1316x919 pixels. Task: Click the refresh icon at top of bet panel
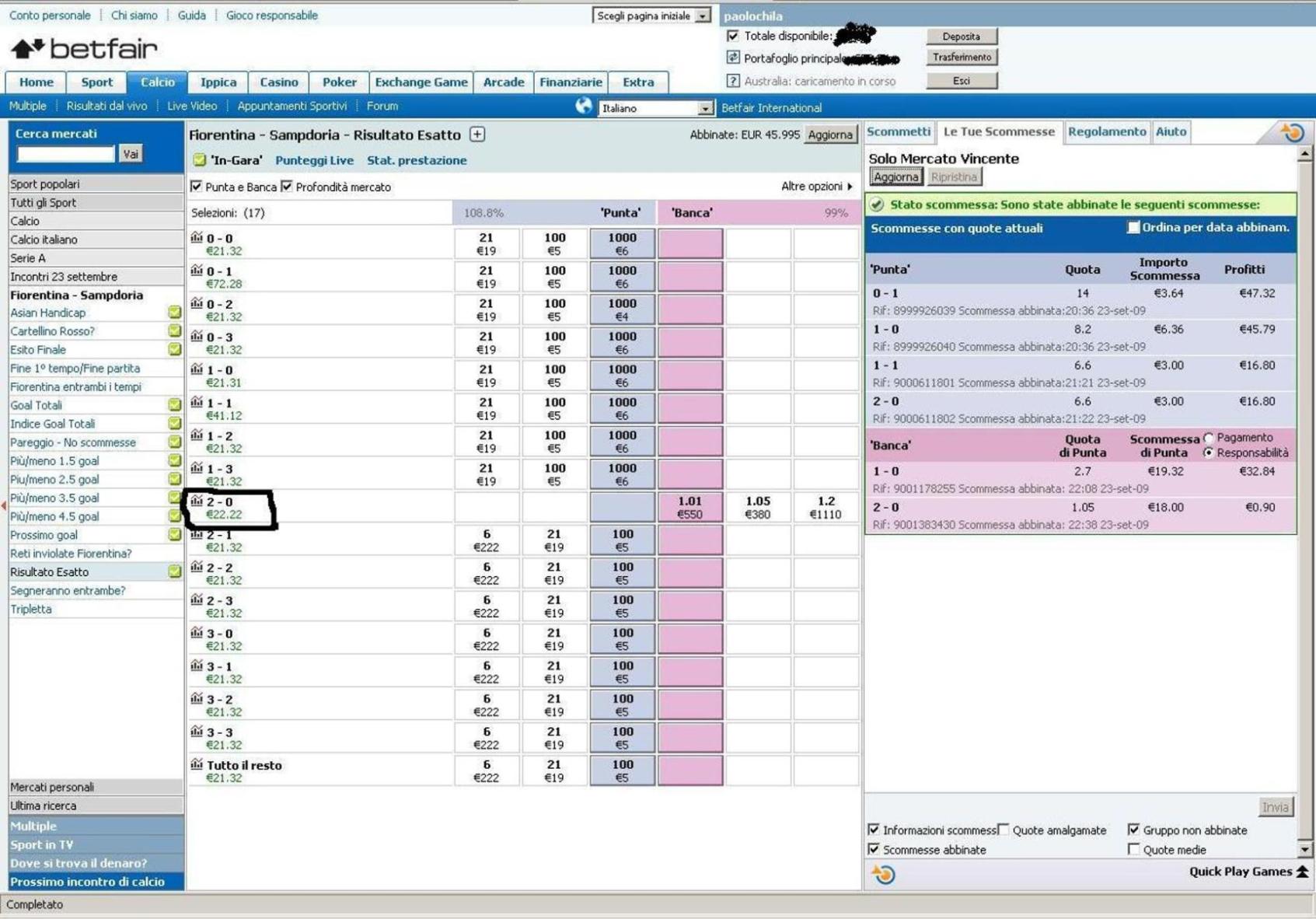pos(1293,132)
